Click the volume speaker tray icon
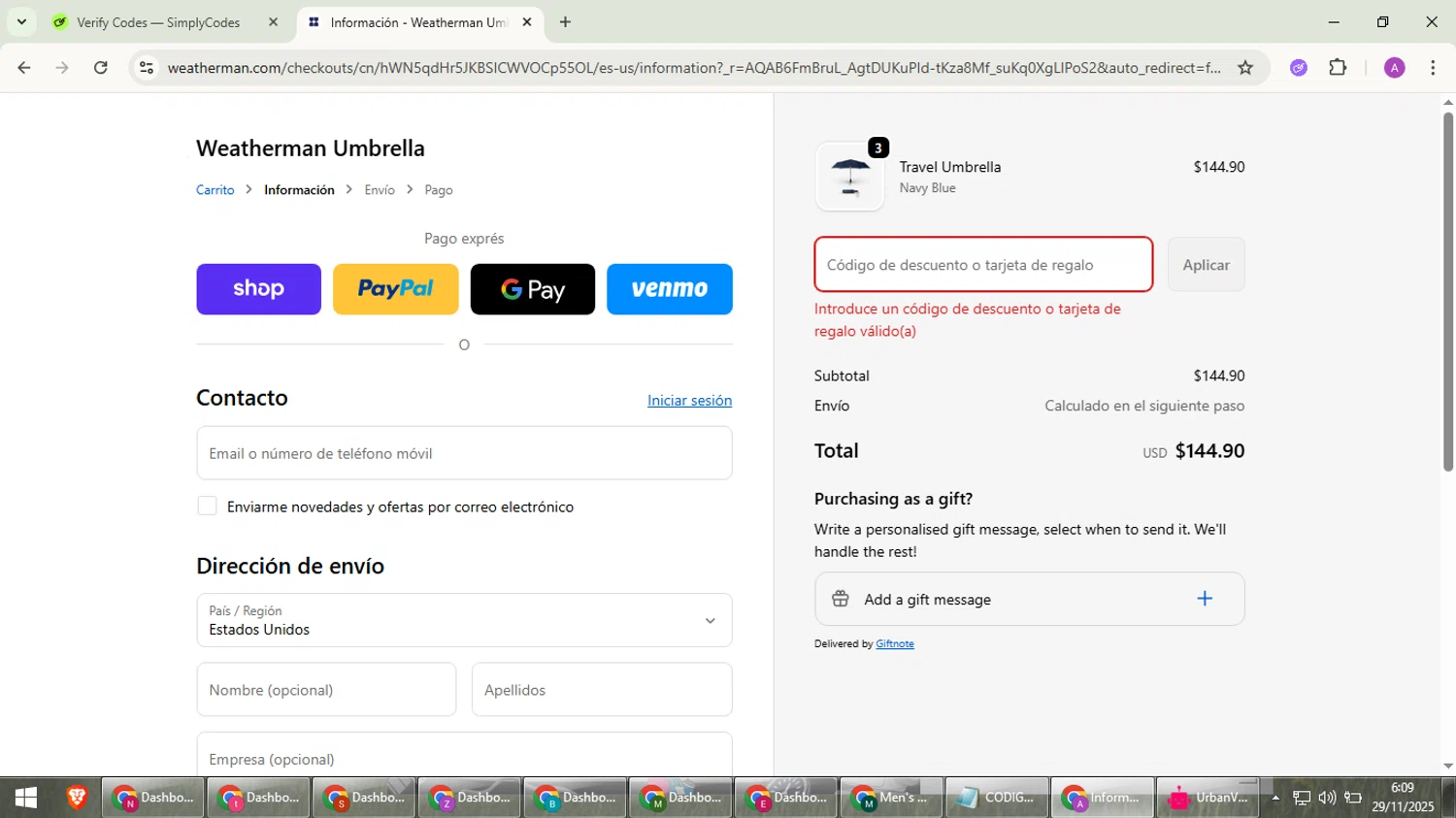 (x=1327, y=798)
